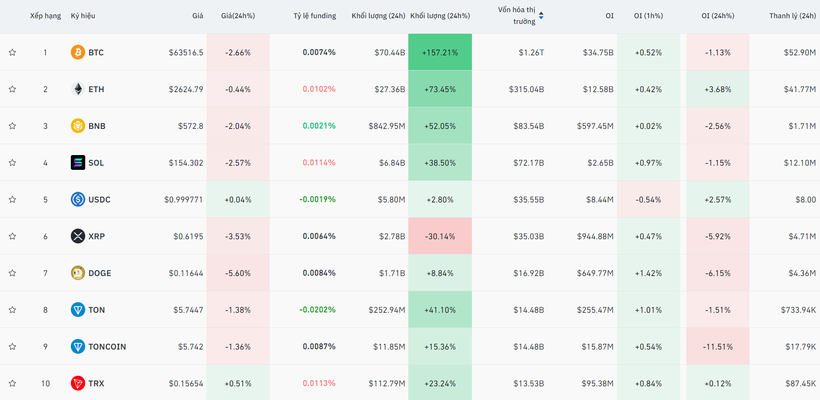This screenshot has height=400, width=820.
Task: Click the Bitcoin (BTC) coin icon
Action: [x=78, y=52]
